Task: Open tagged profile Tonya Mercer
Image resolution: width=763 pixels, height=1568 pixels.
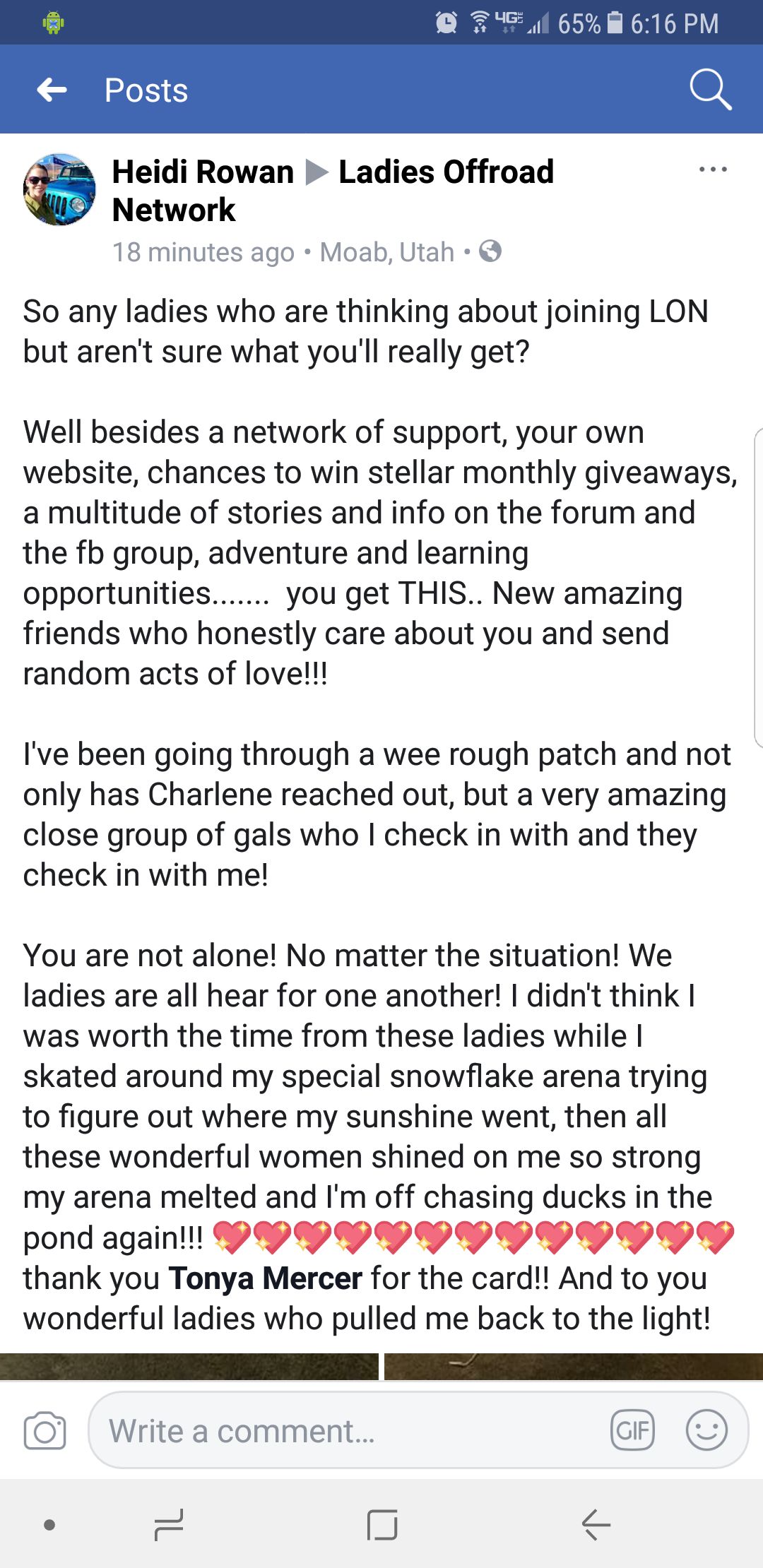Action: tap(265, 1278)
